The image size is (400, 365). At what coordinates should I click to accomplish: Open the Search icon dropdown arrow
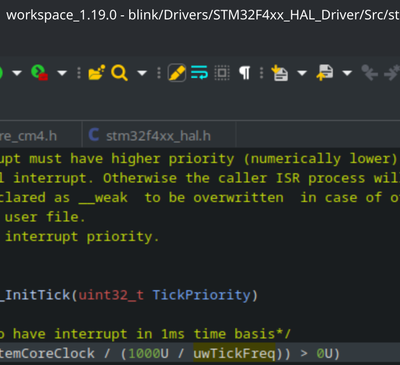pyautogui.click(x=142, y=73)
